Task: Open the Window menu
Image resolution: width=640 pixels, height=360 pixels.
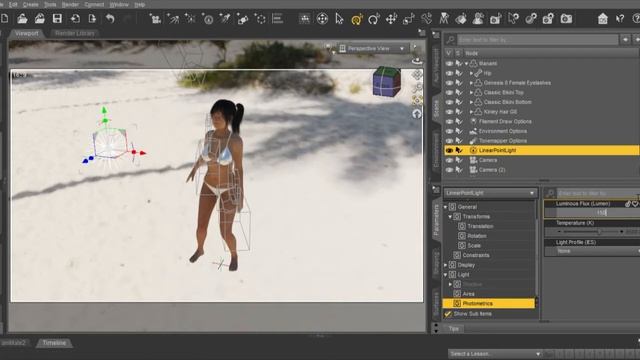Action: click(119, 4)
